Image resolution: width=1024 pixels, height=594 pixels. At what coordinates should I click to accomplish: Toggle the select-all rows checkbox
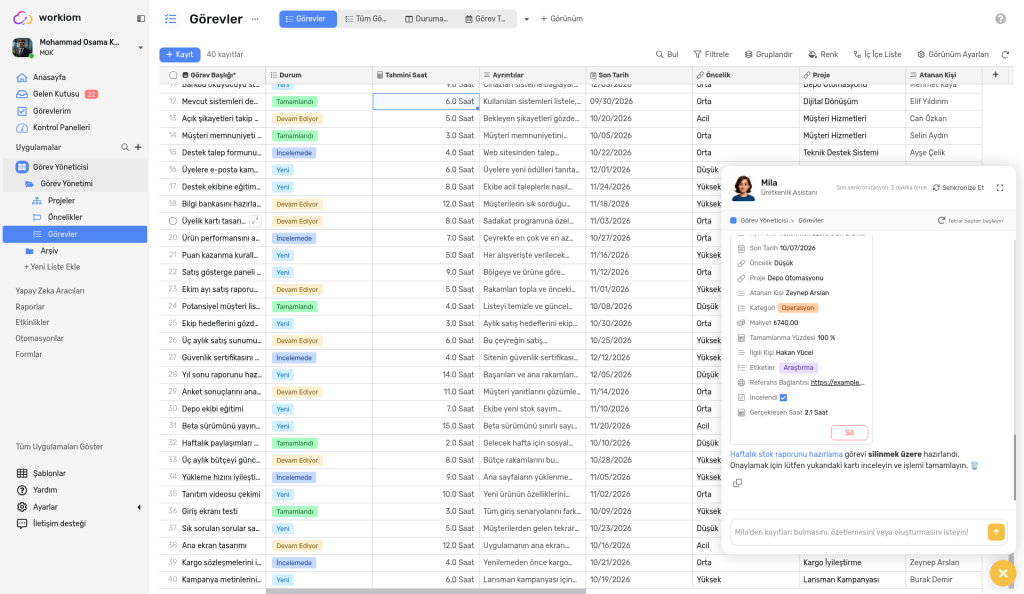(x=173, y=75)
